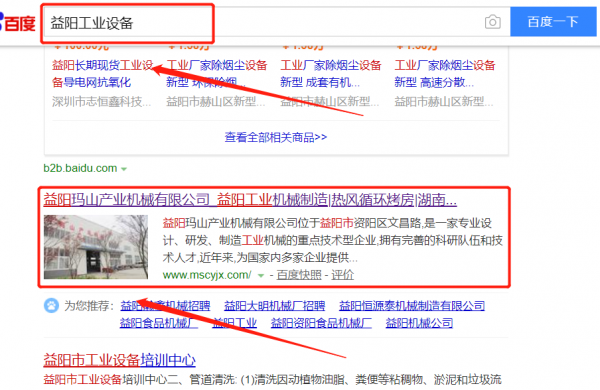Select the 益阳资阳食品机械厂 recommended search
Image resolution: width=600 pixels, height=390 pixels.
tap(321, 323)
